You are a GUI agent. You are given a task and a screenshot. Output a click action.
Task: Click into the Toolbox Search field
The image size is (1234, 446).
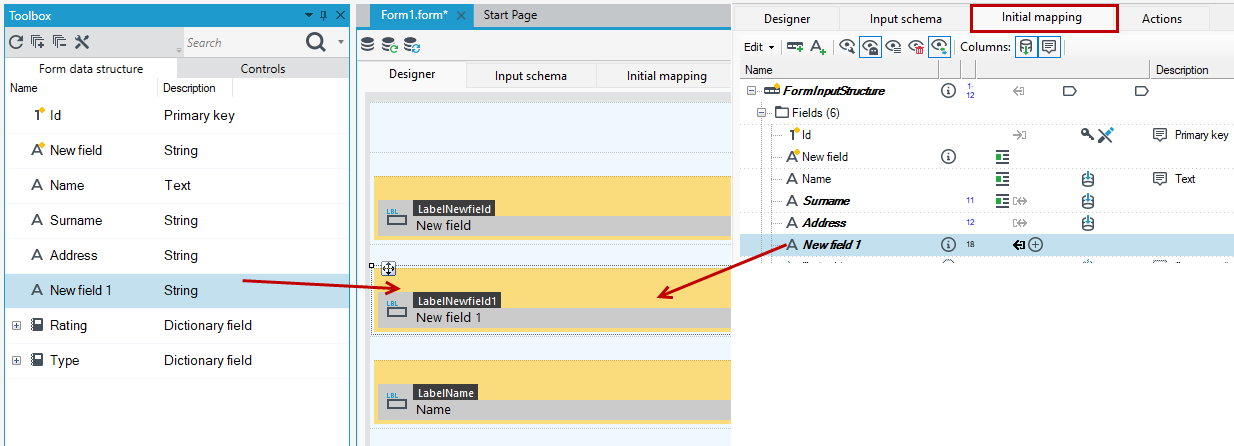(242, 43)
